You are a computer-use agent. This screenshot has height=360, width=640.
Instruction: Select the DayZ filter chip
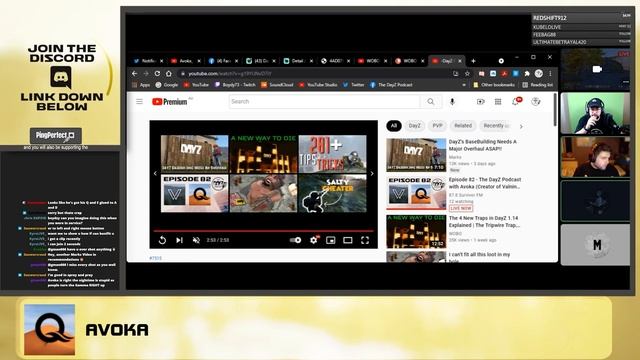(x=414, y=126)
